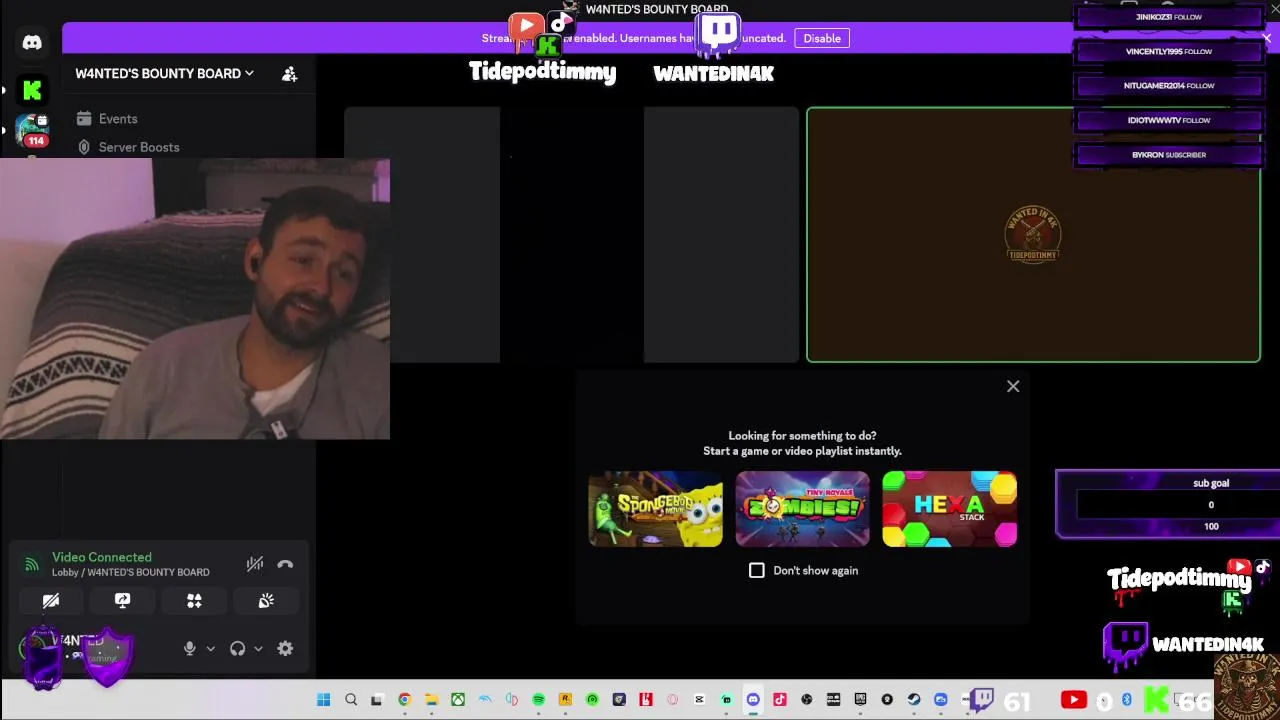
Task: Check the Don't show again box
Action: pos(757,570)
